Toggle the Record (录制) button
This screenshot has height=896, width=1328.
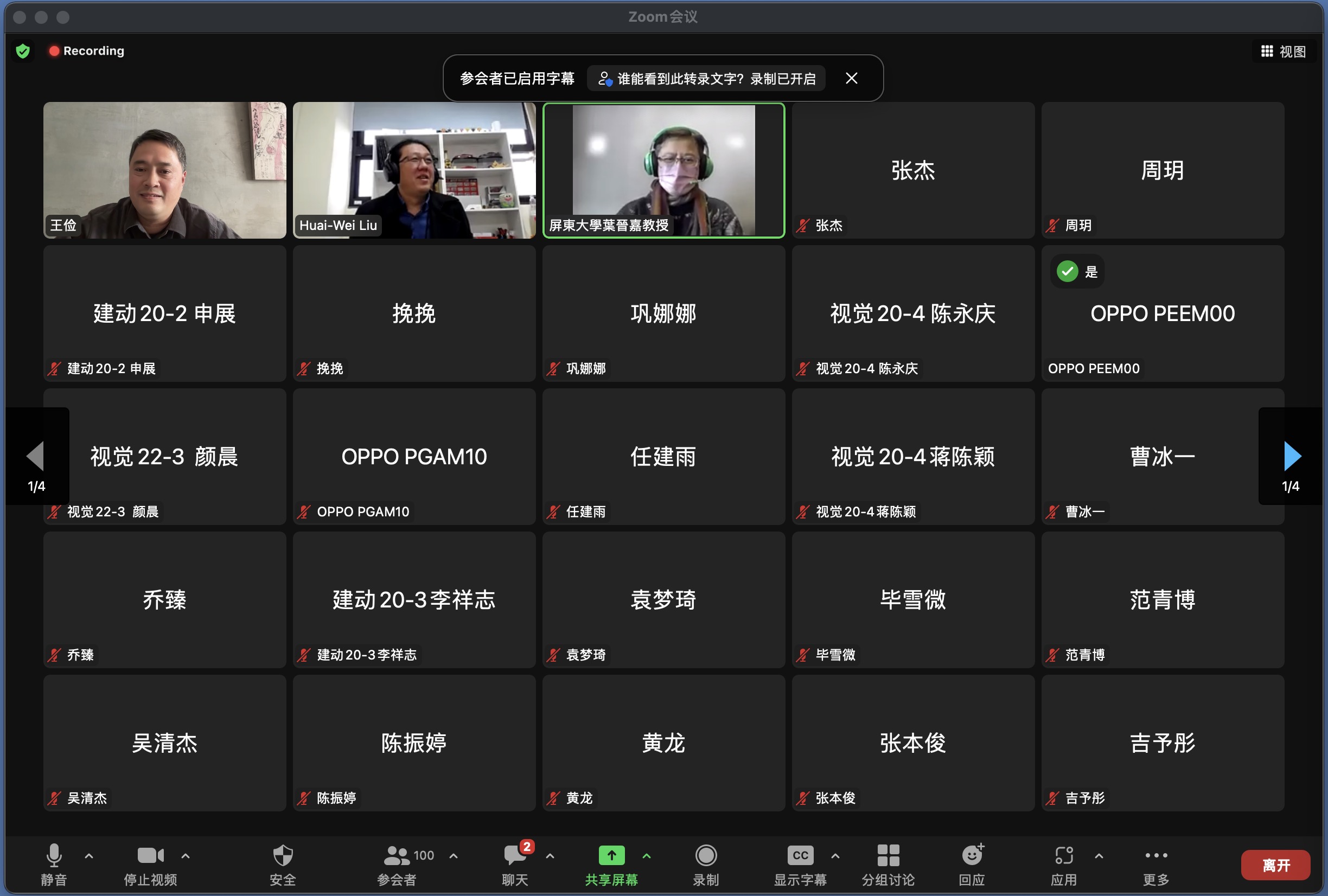pos(706,856)
